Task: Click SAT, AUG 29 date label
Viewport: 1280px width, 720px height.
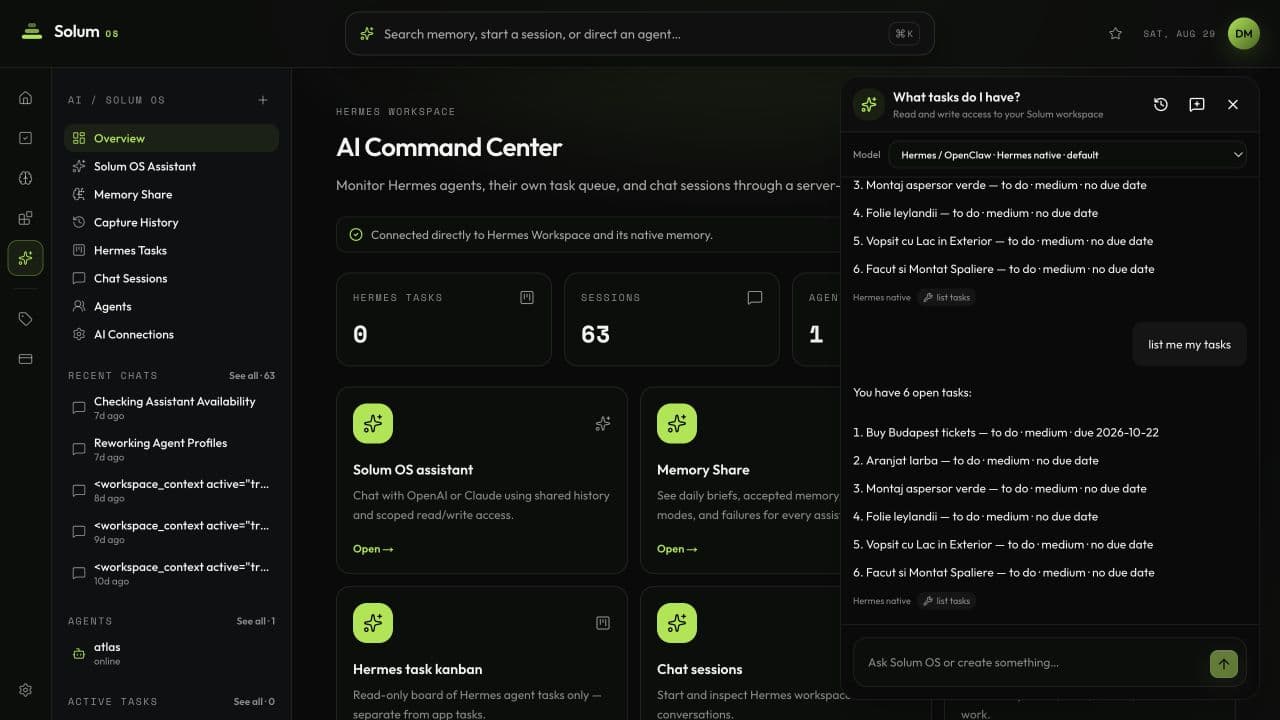Action: click(1179, 34)
